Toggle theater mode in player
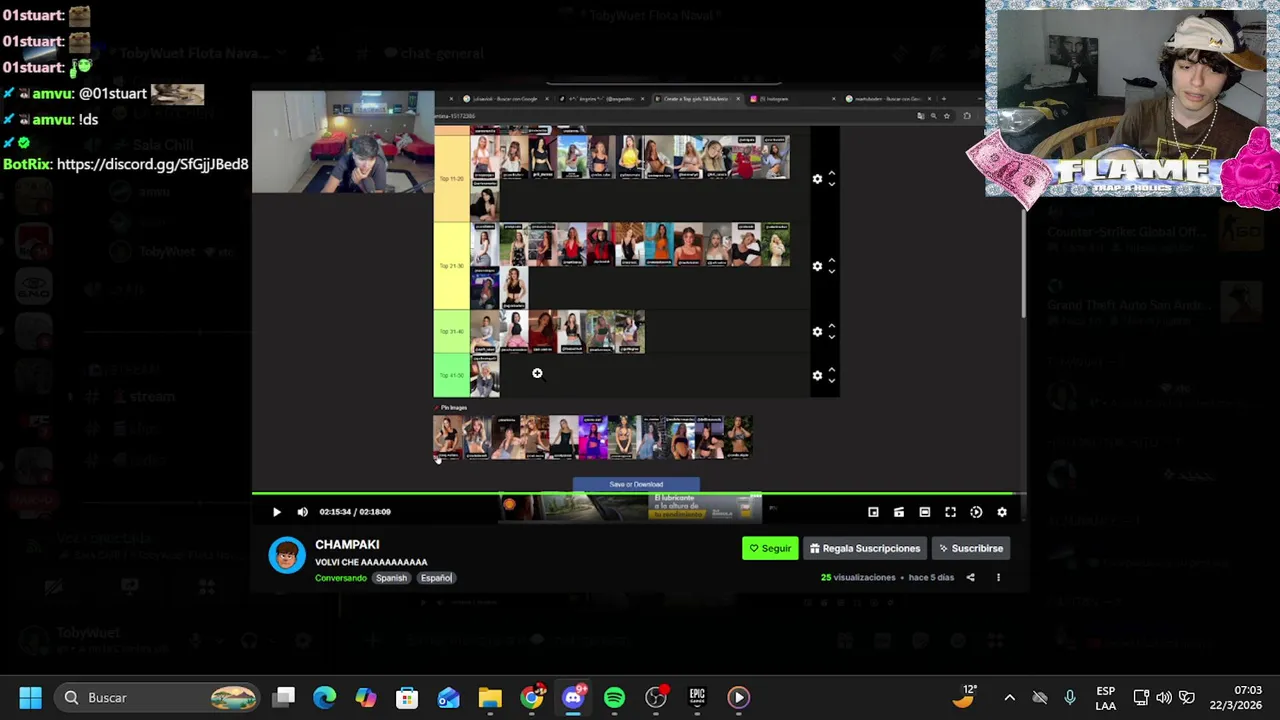1280x720 pixels. coord(925,512)
